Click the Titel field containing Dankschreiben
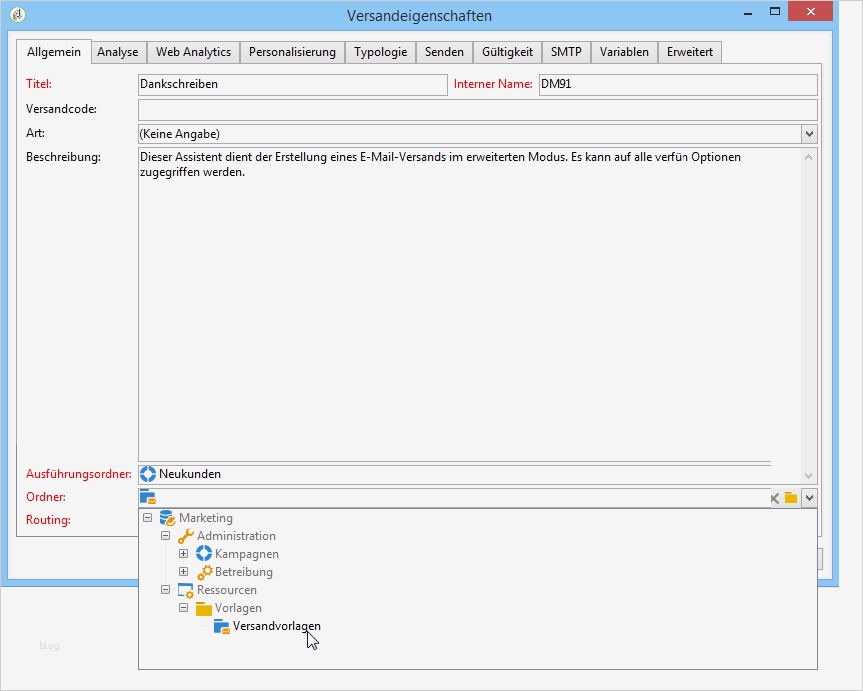The image size is (863, 691). coord(292,84)
